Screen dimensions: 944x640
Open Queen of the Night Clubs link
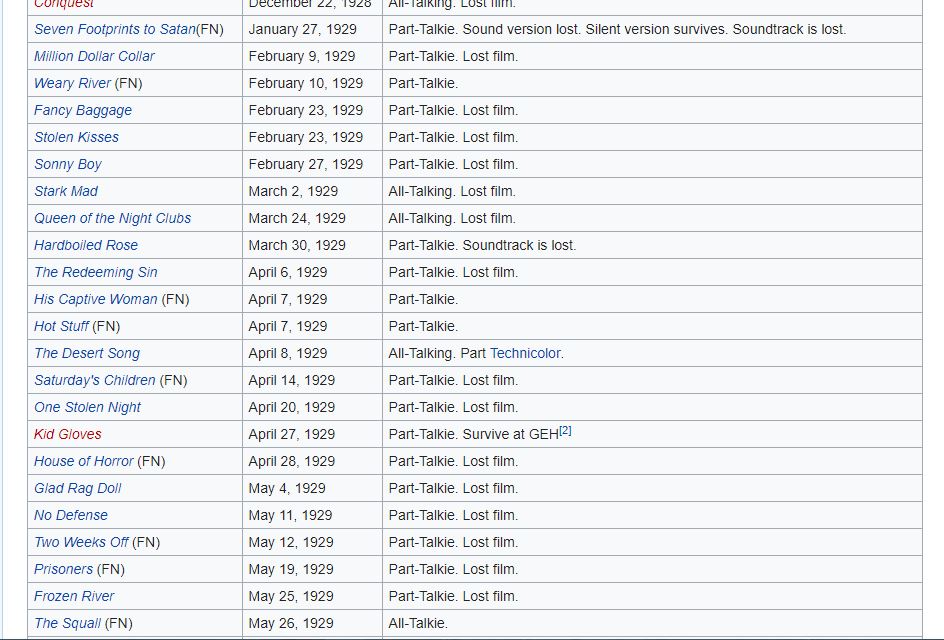[112, 218]
